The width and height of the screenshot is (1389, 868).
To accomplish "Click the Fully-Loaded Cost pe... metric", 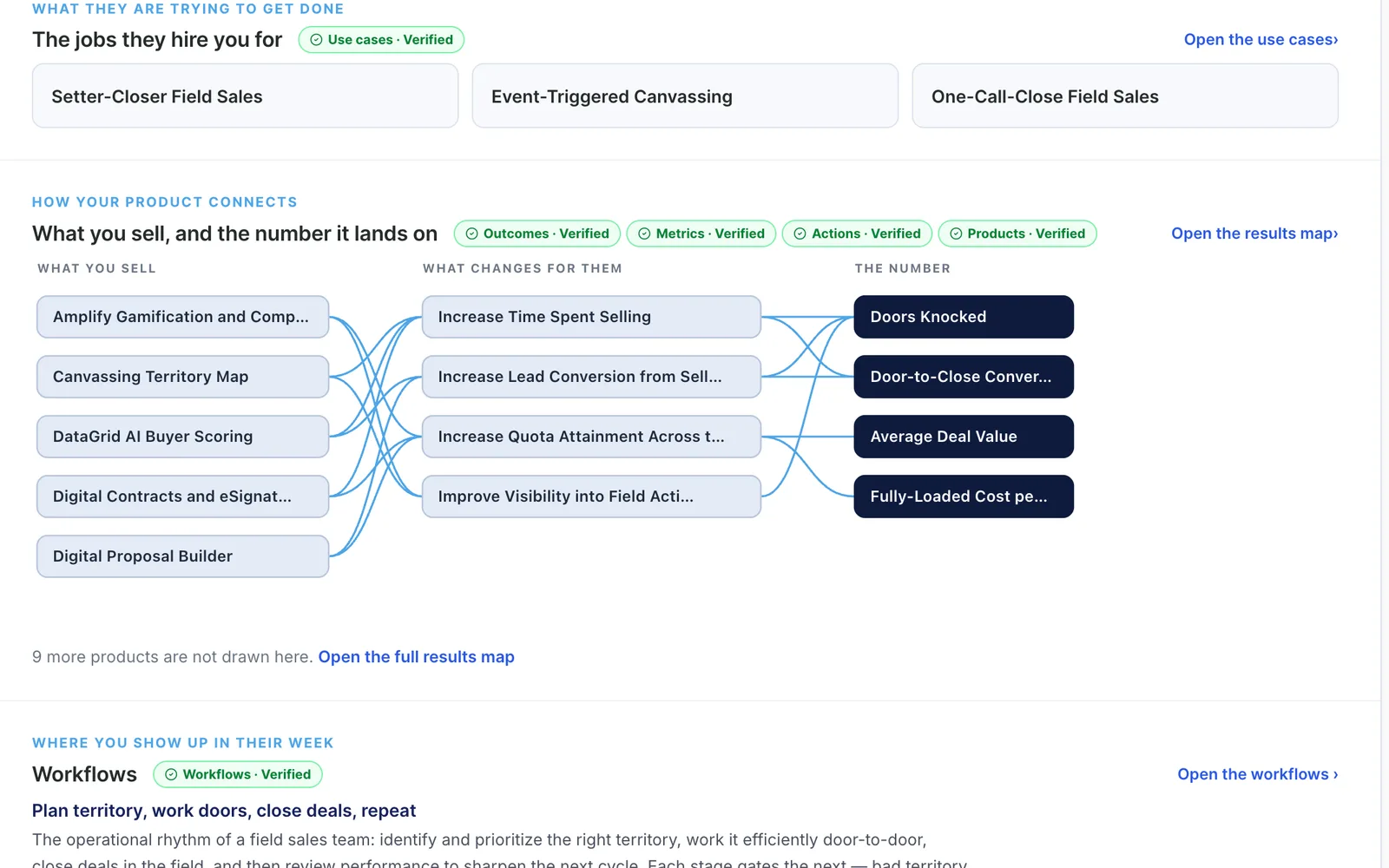I will pyautogui.click(x=964, y=496).
